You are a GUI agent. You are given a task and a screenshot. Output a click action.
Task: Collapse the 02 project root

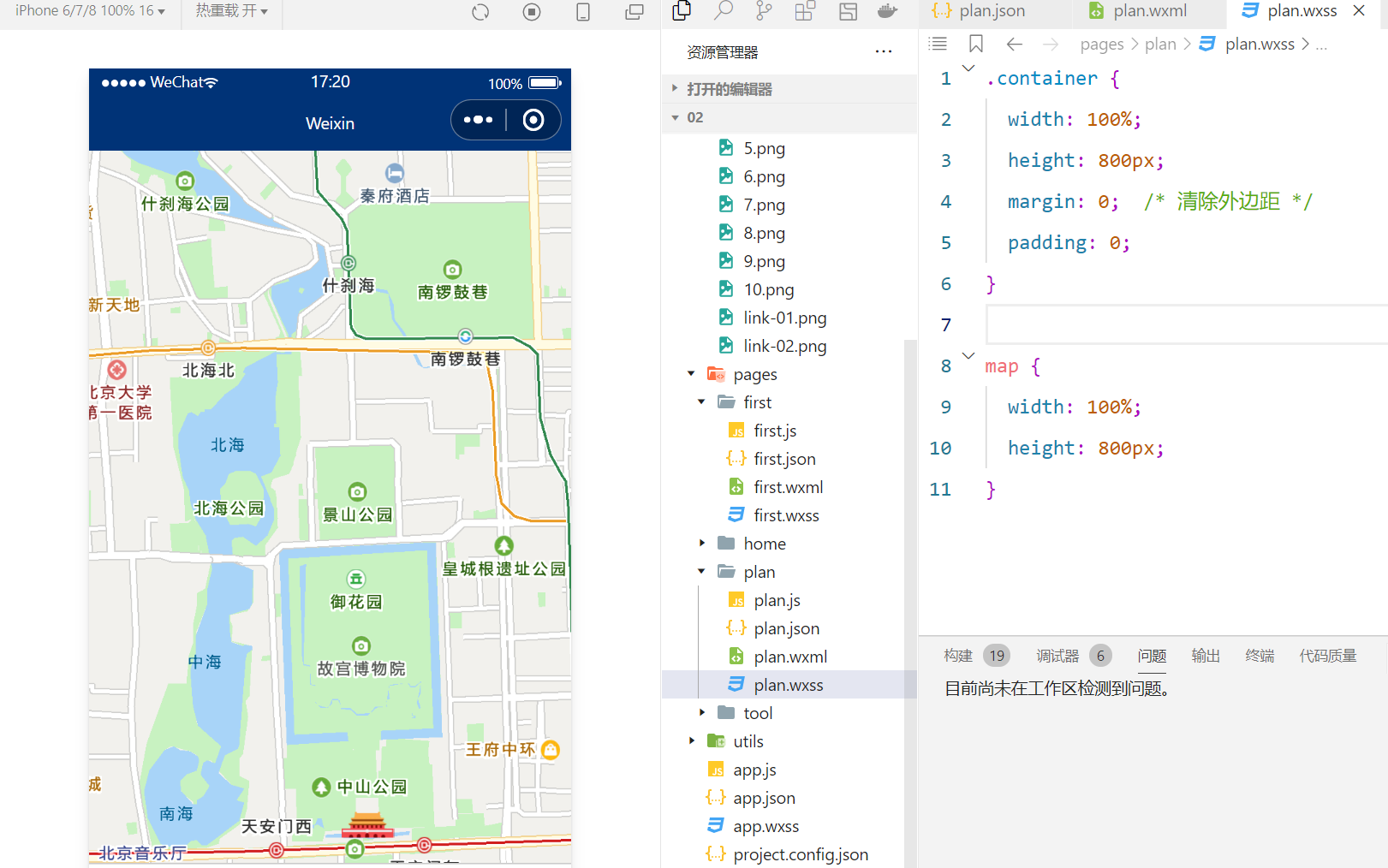coord(789,117)
